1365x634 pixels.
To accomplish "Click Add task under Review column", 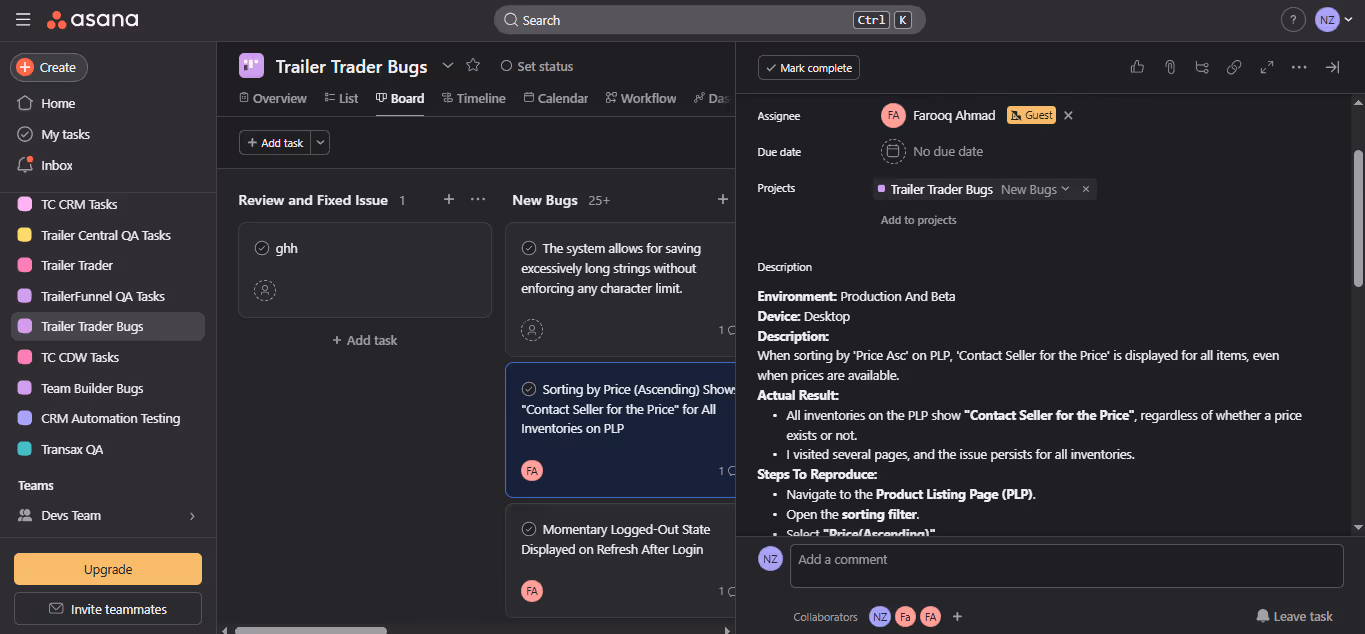I will 365,340.
